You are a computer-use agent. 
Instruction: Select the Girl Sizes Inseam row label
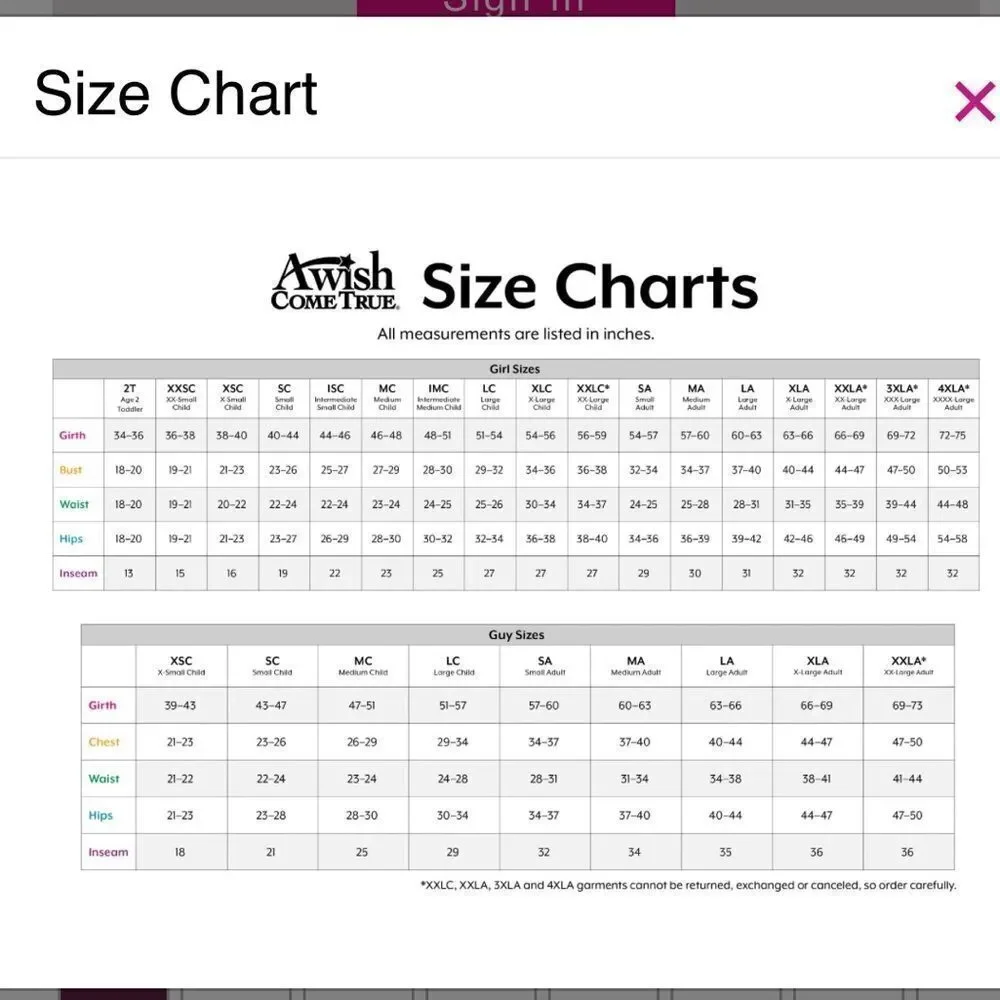tap(78, 573)
